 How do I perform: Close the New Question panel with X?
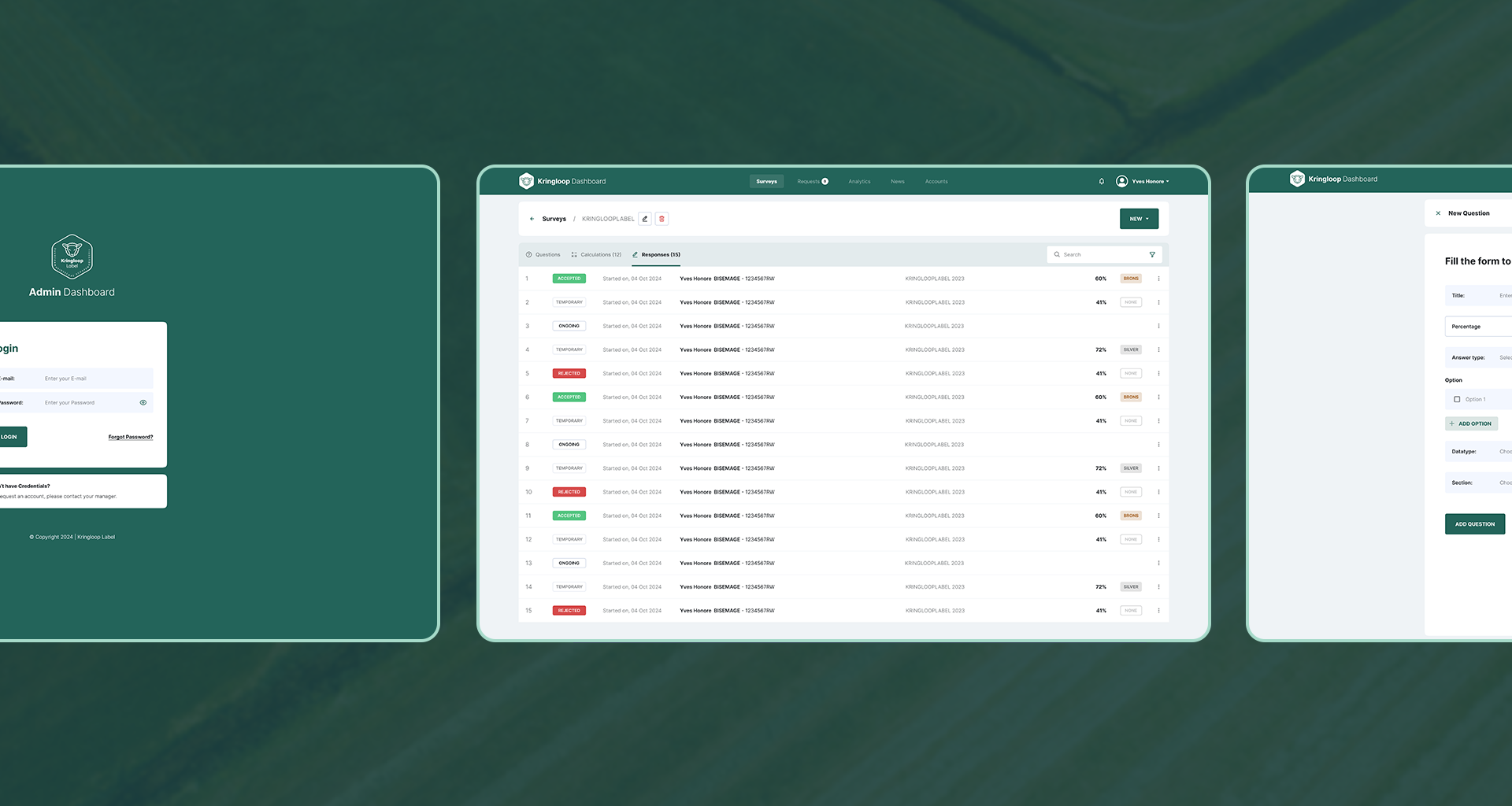[x=1438, y=213]
